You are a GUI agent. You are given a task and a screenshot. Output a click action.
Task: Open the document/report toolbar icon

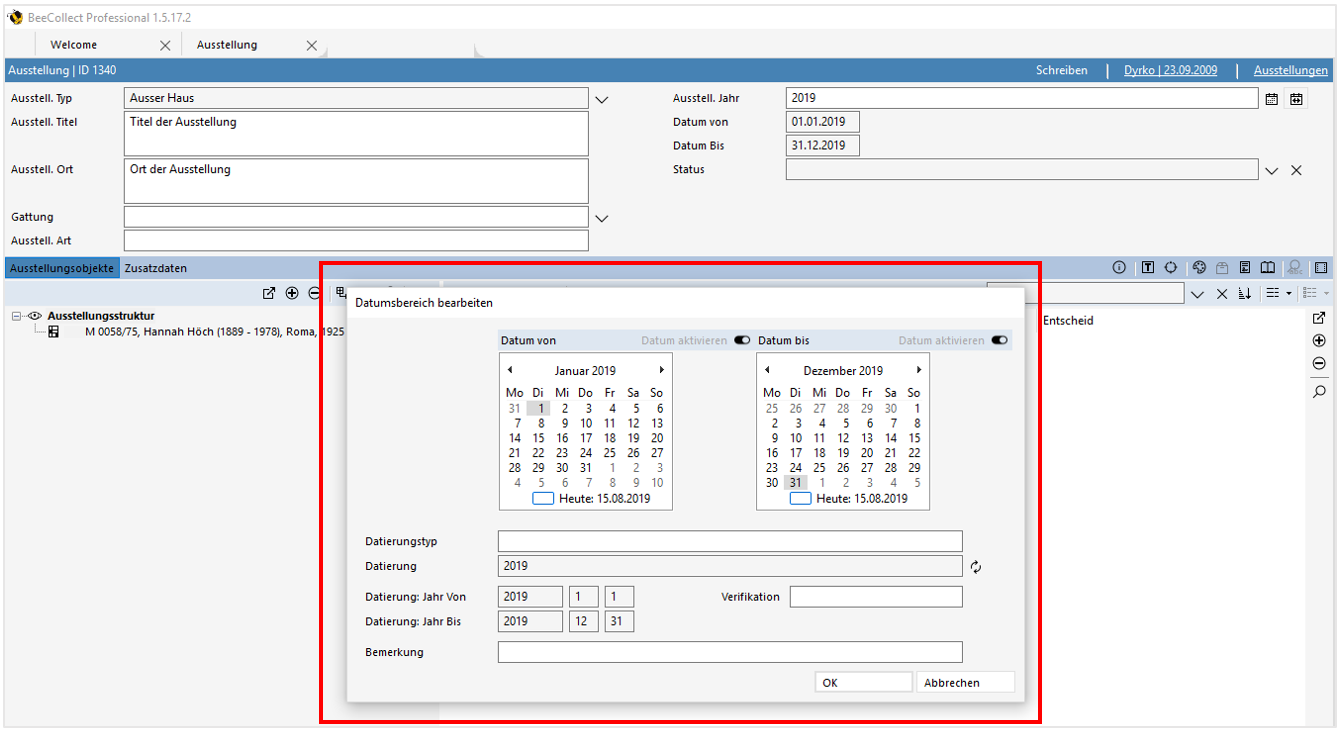(x=1245, y=267)
